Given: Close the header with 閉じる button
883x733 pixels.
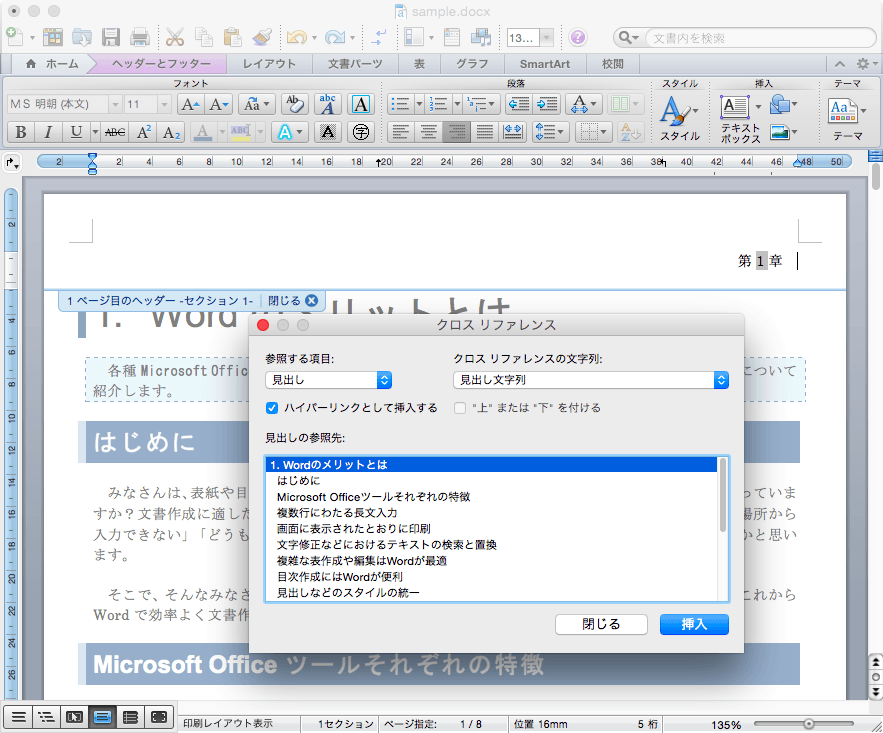Looking at the screenshot, I should (293, 301).
